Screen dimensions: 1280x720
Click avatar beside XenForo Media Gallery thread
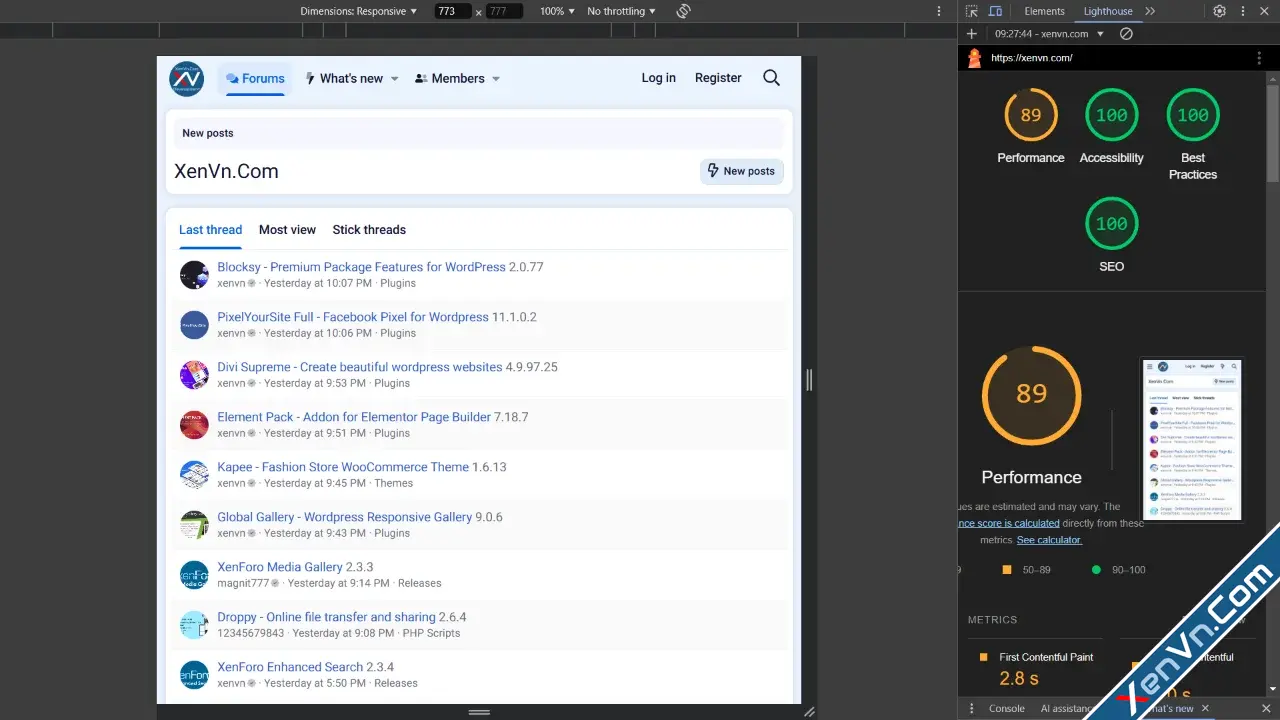point(194,575)
